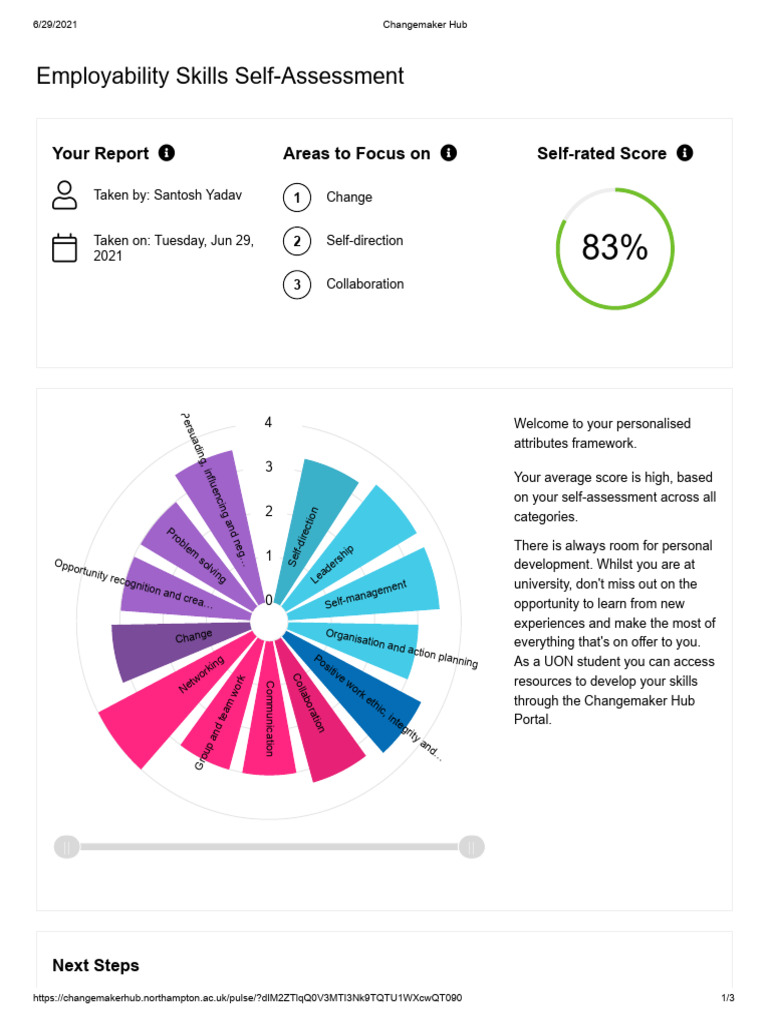Image resolution: width=768 pixels, height=1024 pixels.
Task: Click the left handle of the chart slider
Action: point(67,847)
